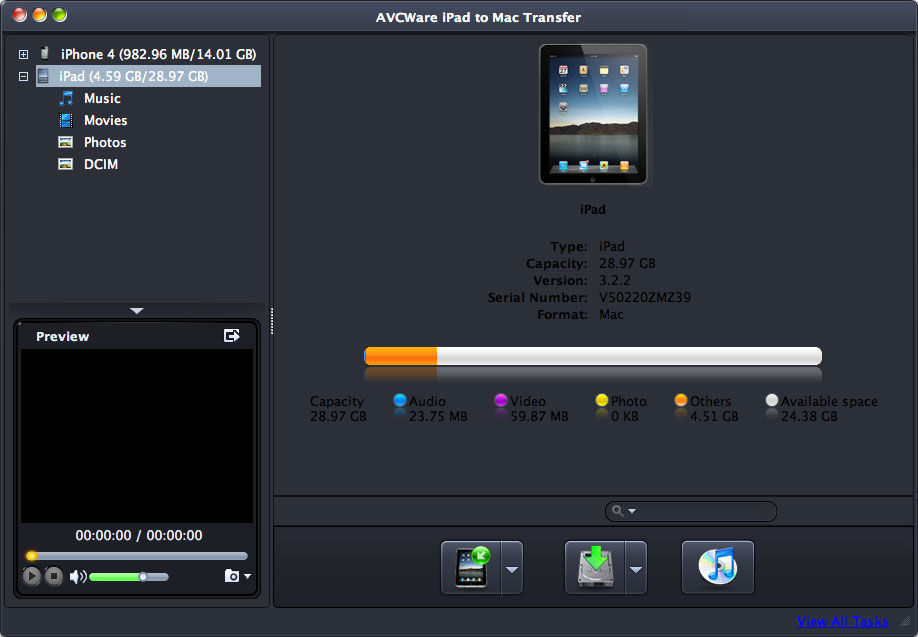
Task: Click the preview seek progress bar
Action: [137, 556]
